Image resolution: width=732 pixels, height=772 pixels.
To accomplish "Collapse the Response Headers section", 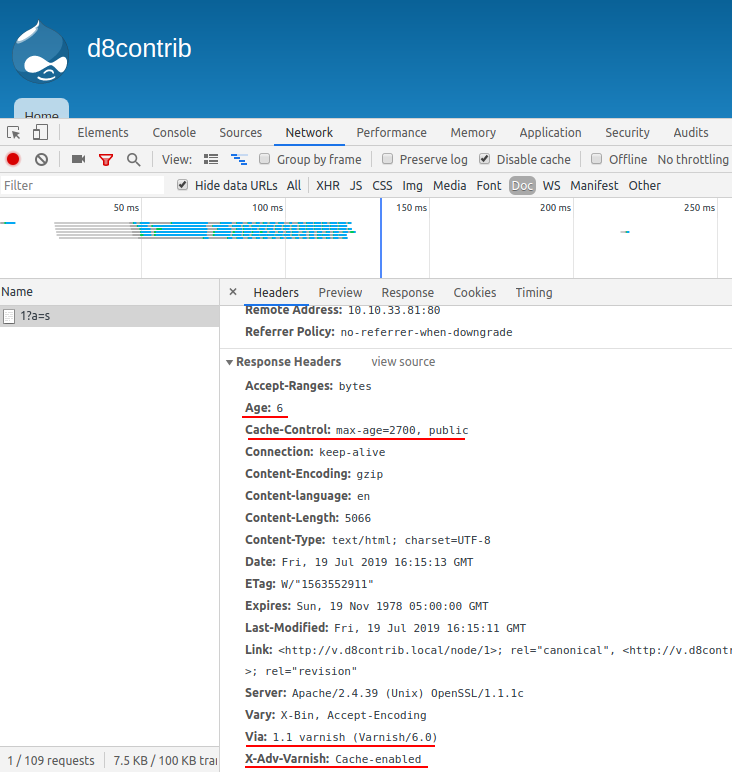I will [x=230, y=362].
